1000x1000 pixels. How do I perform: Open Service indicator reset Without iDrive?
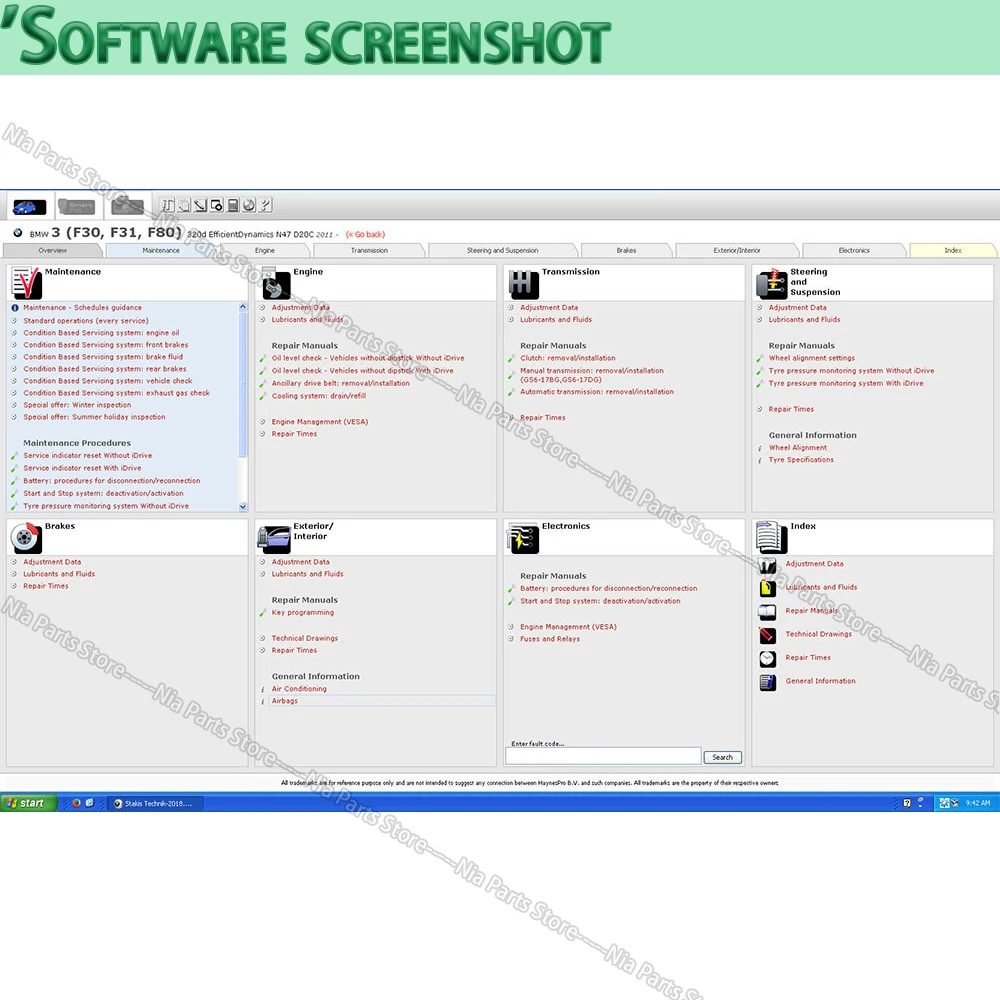coord(87,455)
